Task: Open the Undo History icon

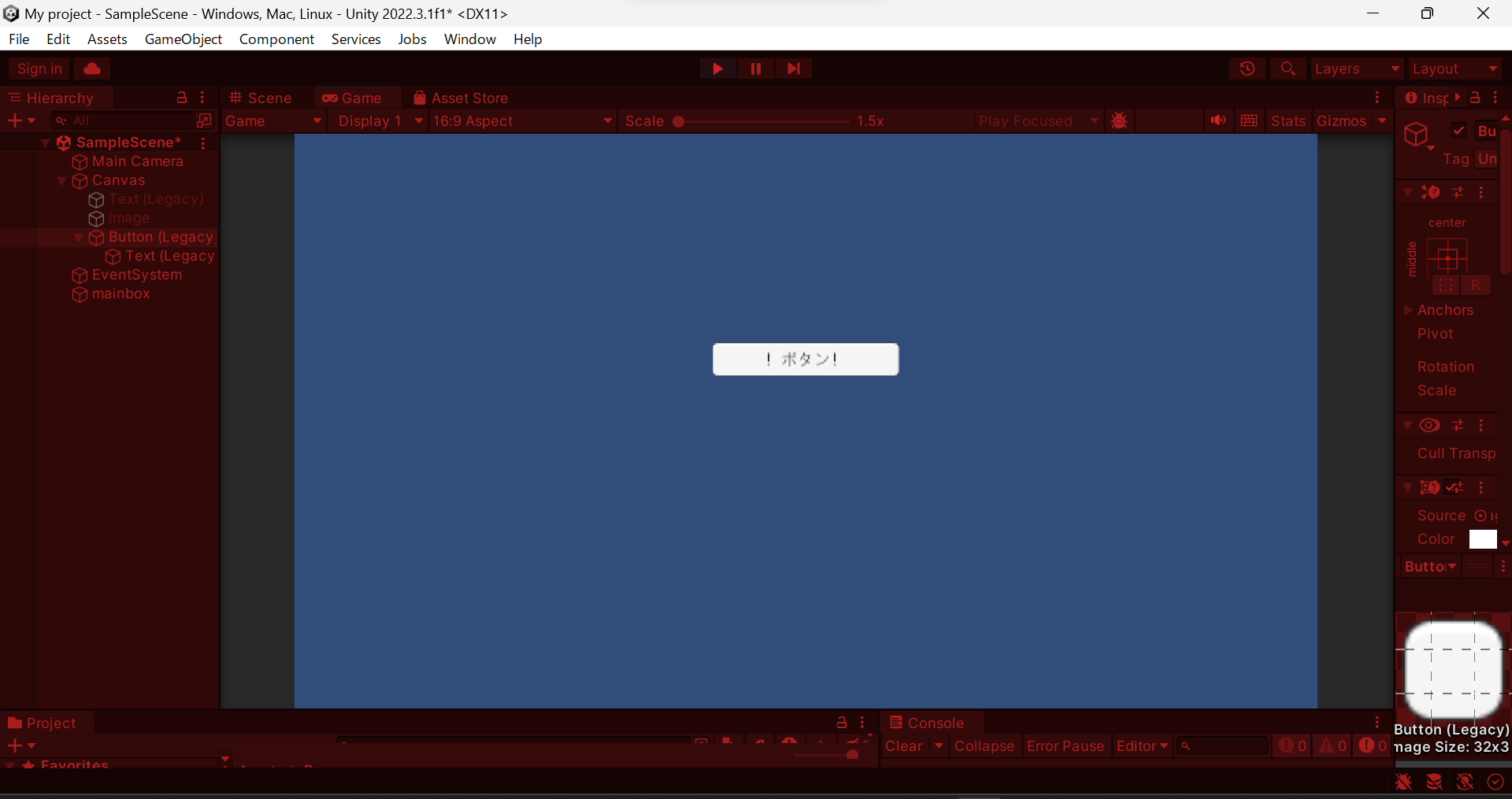Action: point(1247,68)
